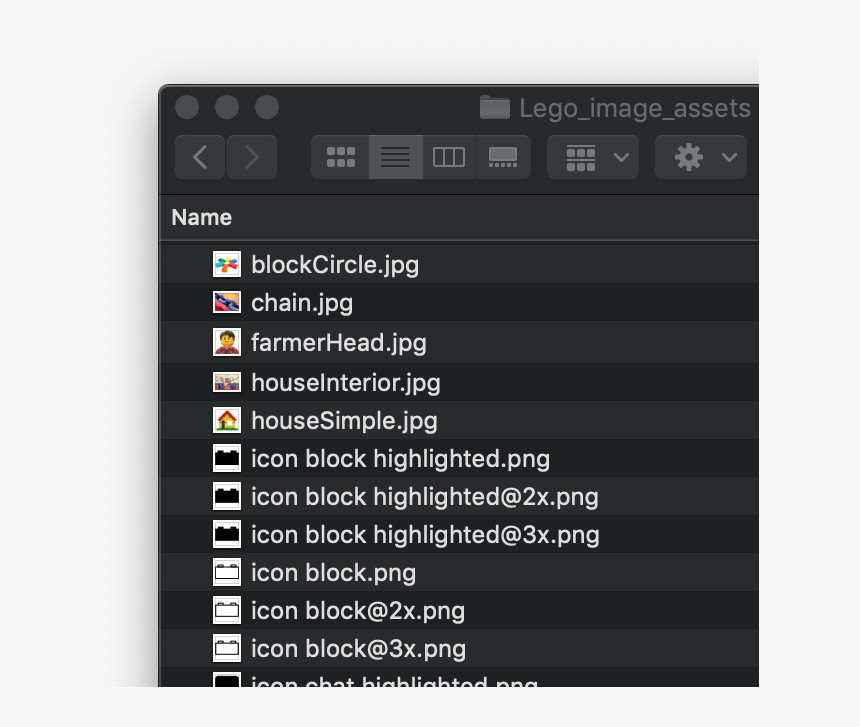
Task: Click the Name column header
Action: [201, 216]
